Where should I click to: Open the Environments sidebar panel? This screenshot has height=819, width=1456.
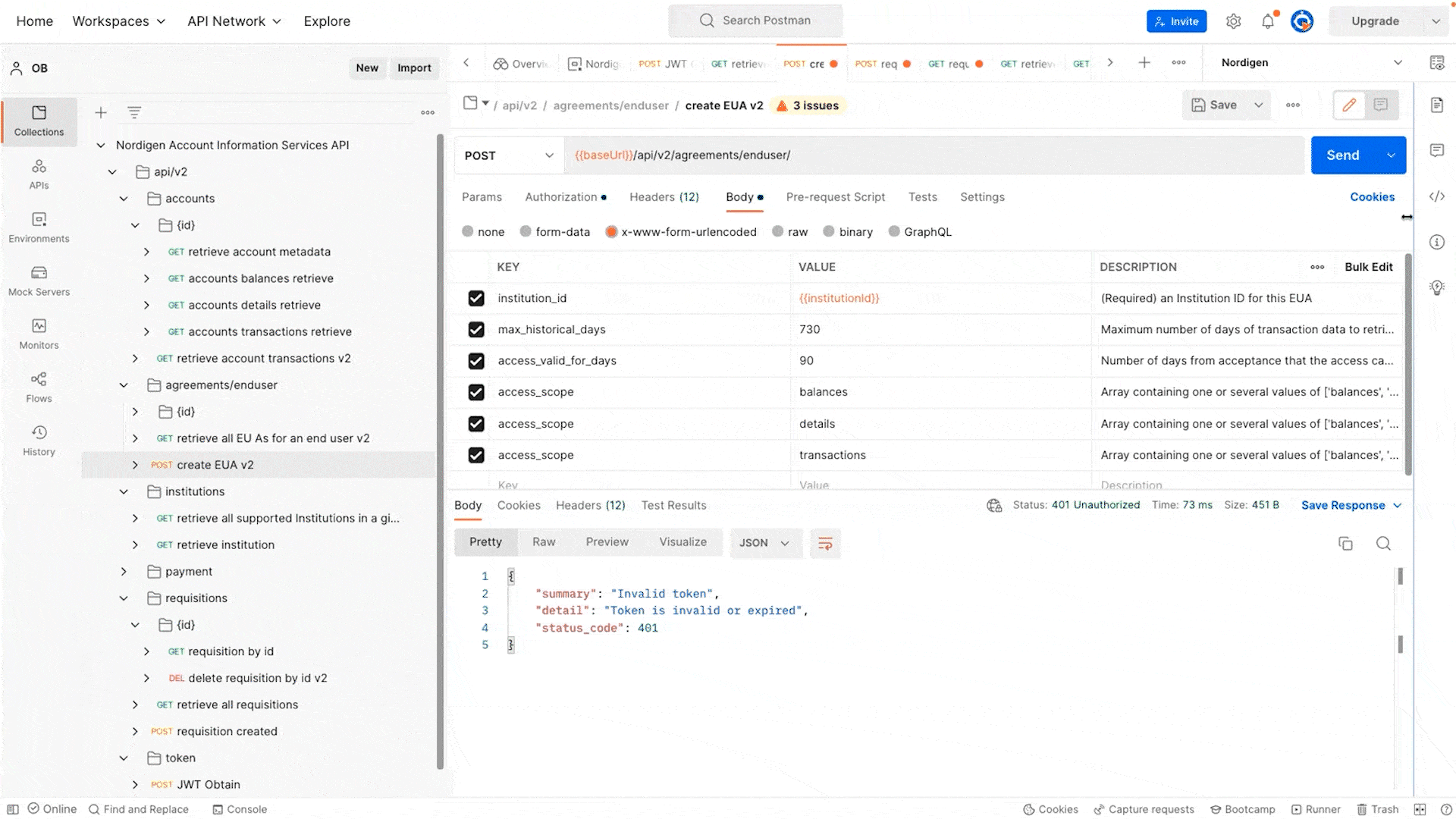click(39, 227)
